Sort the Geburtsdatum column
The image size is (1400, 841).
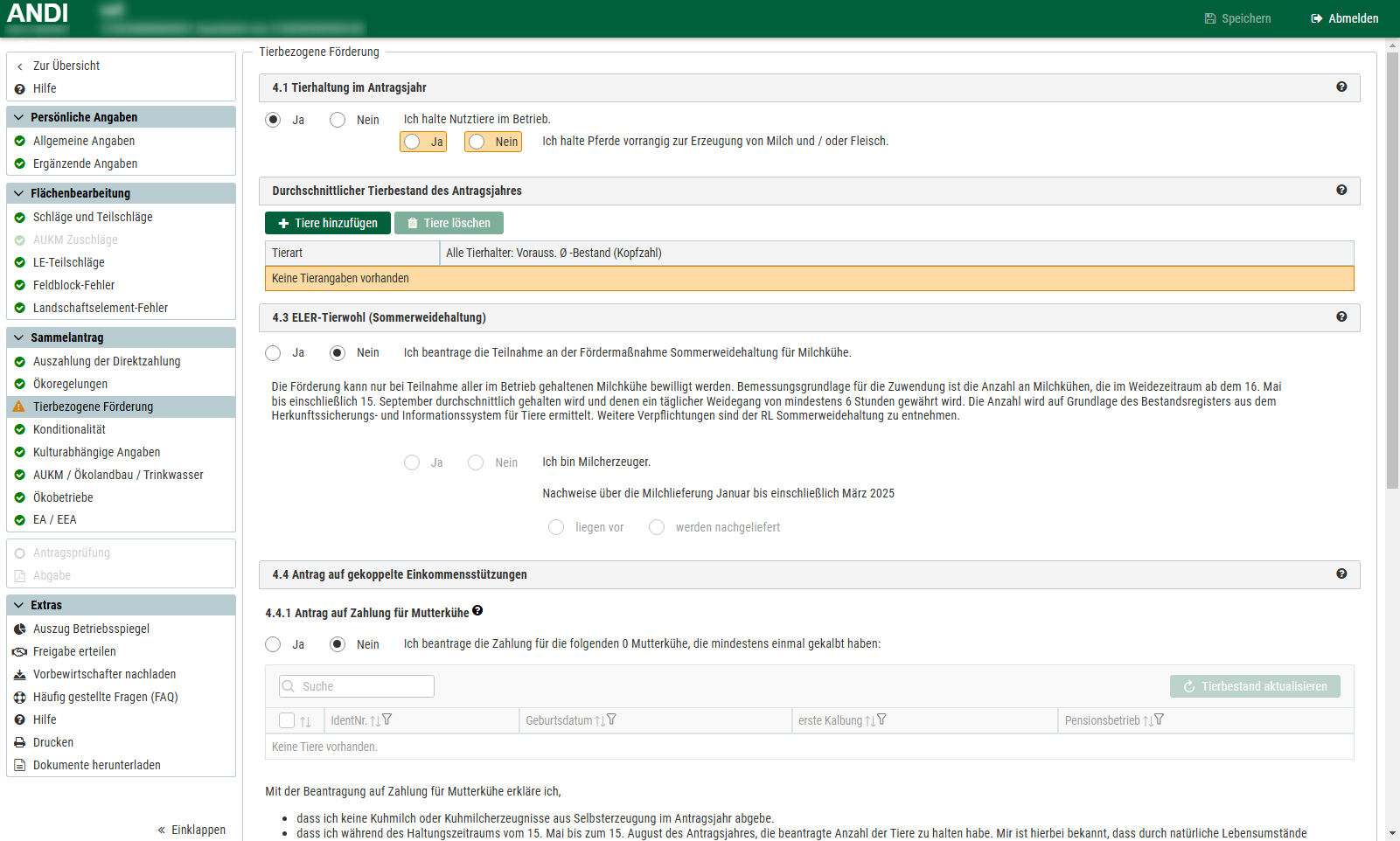599,720
